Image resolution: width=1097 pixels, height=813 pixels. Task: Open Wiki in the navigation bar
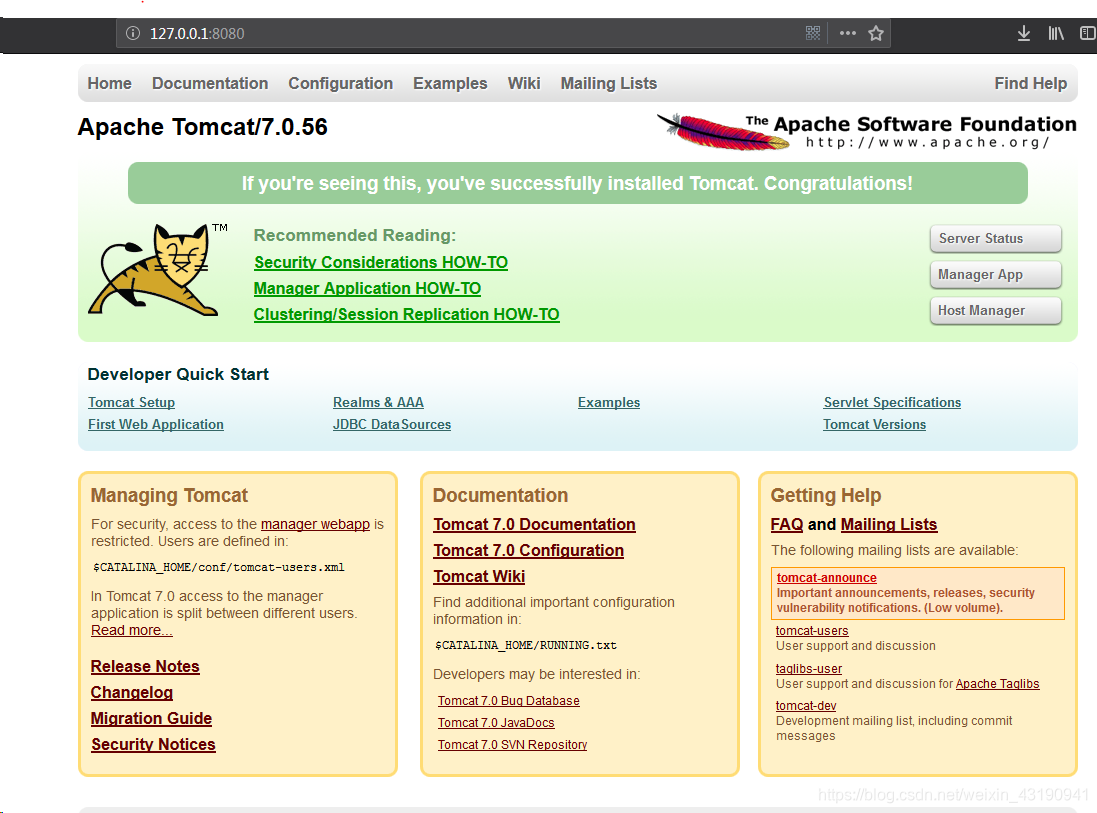click(524, 83)
